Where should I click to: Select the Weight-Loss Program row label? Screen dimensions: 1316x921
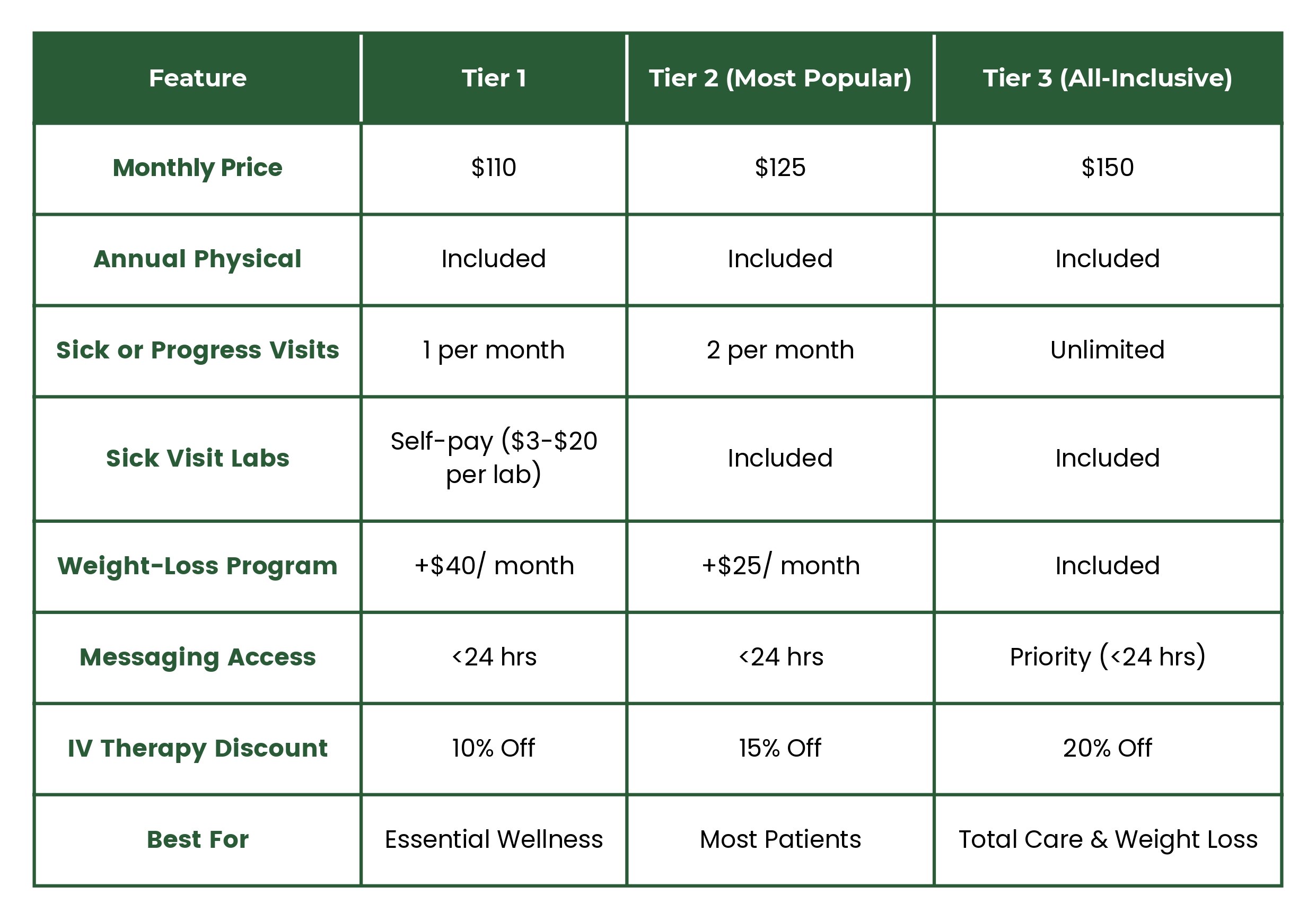[197, 566]
